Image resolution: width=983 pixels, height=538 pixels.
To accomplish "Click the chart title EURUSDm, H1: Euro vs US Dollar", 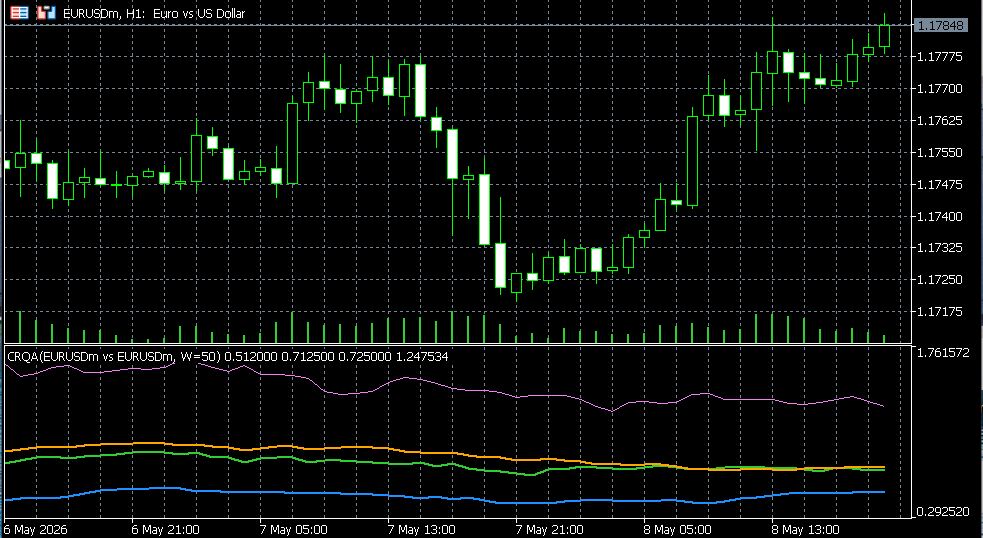I will click(154, 13).
